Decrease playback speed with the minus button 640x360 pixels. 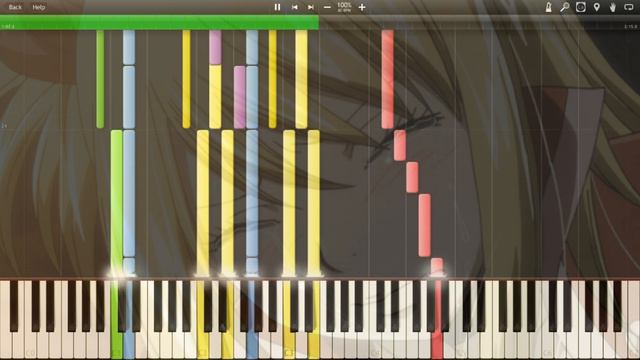tap(327, 7)
